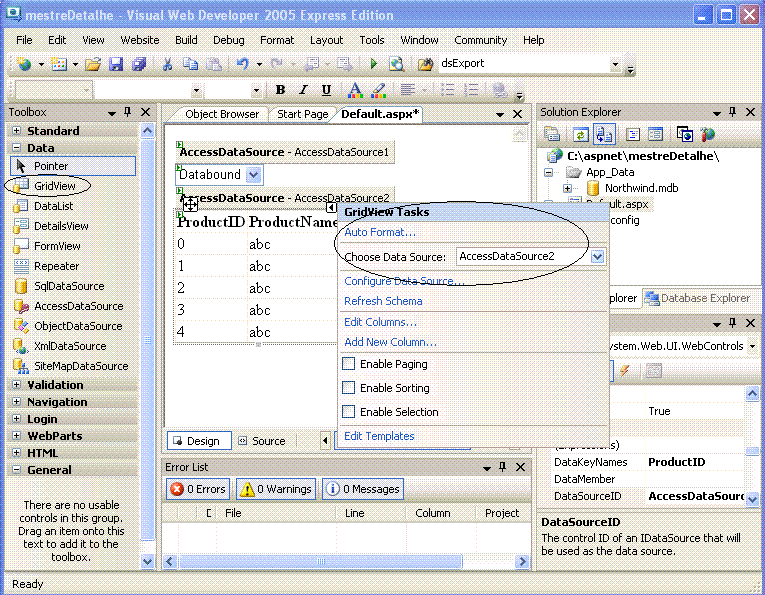Cut selection with the scissors icon
Image resolution: width=765 pixels, height=595 pixels.
click(167, 64)
